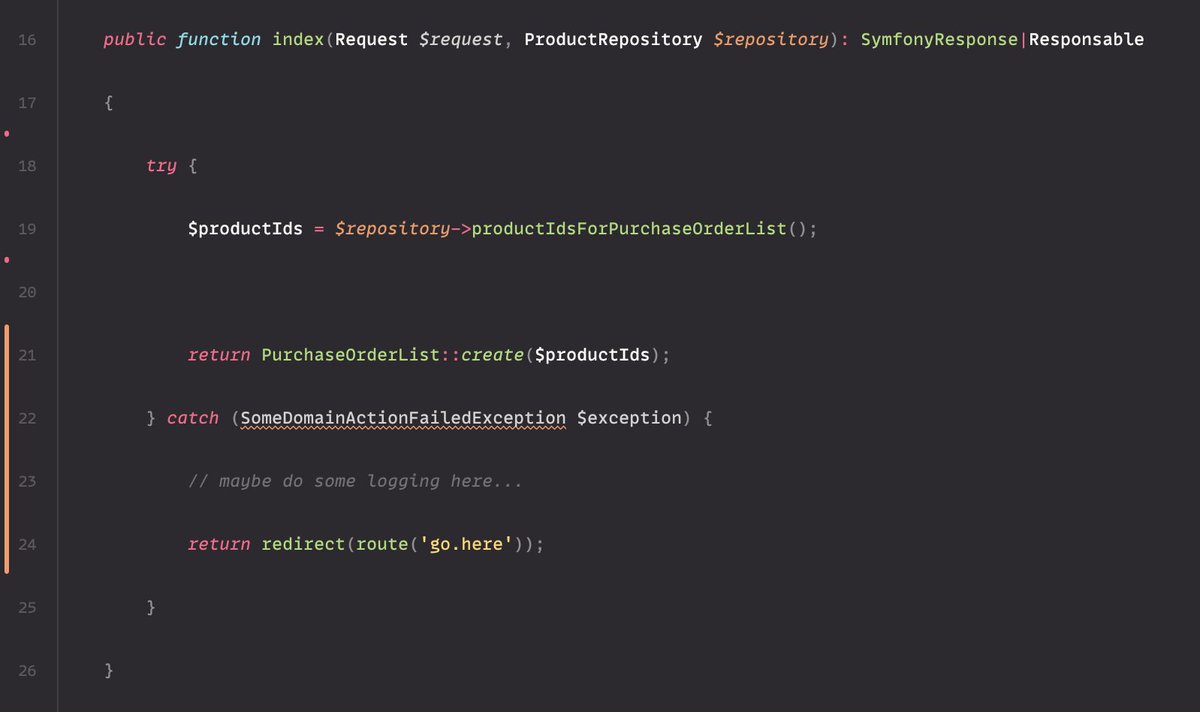1200x712 pixels.
Task: Click line number 23 in the gutter
Action: pyautogui.click(x=27, y=481)
